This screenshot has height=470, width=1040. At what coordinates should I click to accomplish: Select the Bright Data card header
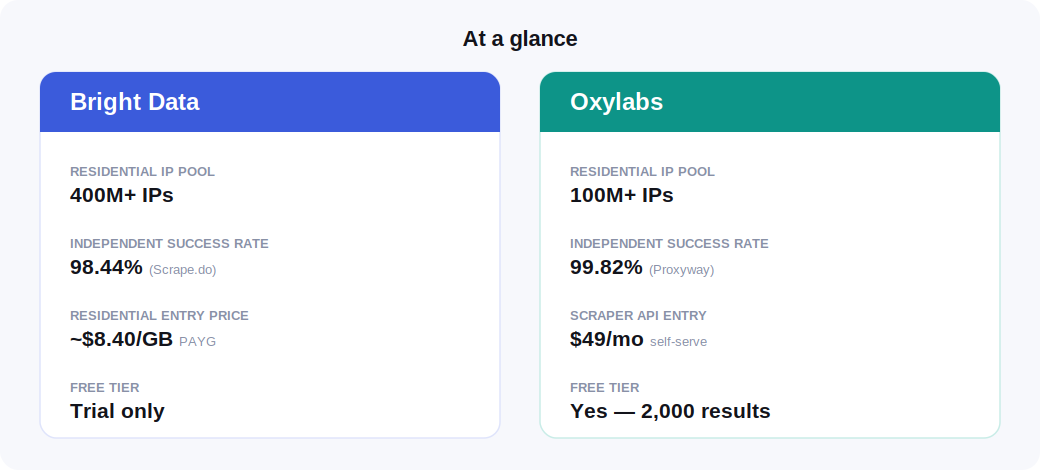pyautogui.click(x=270, y=102)
